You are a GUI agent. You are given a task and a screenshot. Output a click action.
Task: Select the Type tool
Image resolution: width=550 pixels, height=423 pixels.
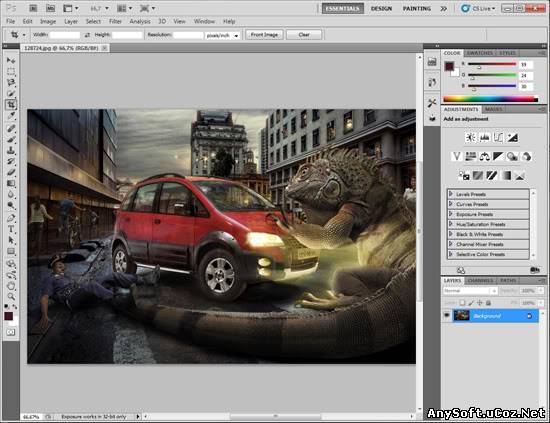pos(11,229)
